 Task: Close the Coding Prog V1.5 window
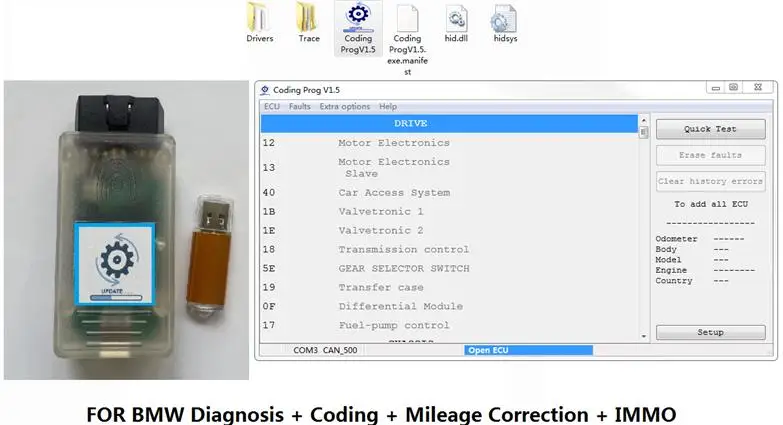pos(758,88)
